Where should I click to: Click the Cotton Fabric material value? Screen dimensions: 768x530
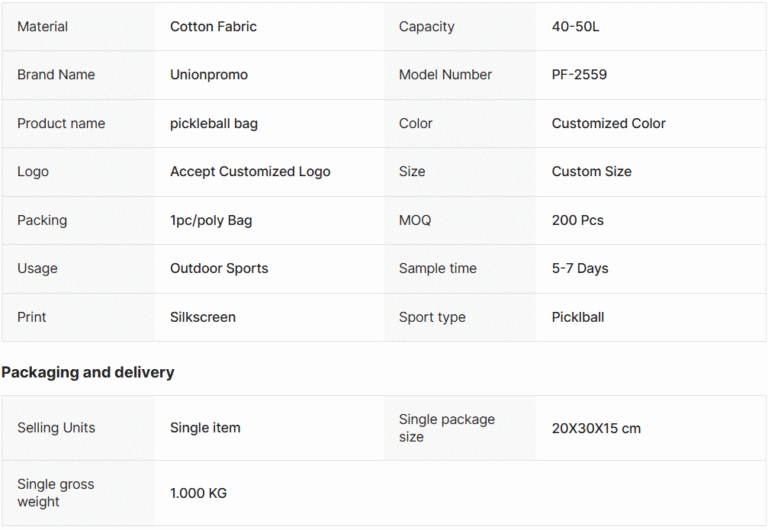[213, 26]
